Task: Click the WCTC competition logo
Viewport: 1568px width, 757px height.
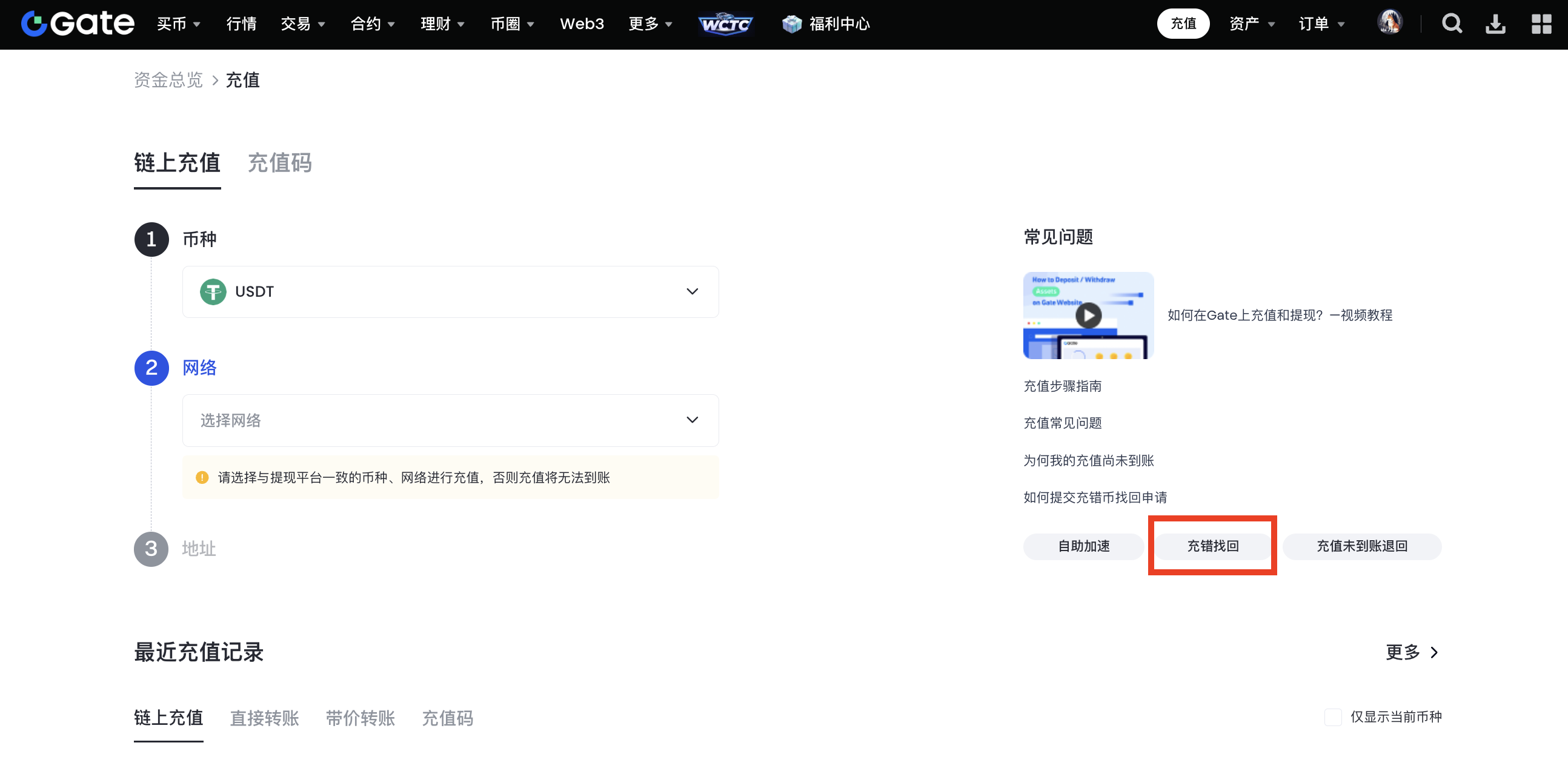Action: click(x=725, y=24)
